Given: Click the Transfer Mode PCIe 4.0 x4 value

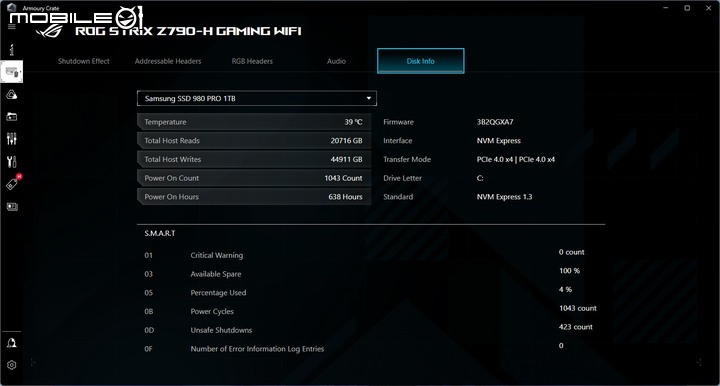Looking at the screenshot, I should (516, 159).
